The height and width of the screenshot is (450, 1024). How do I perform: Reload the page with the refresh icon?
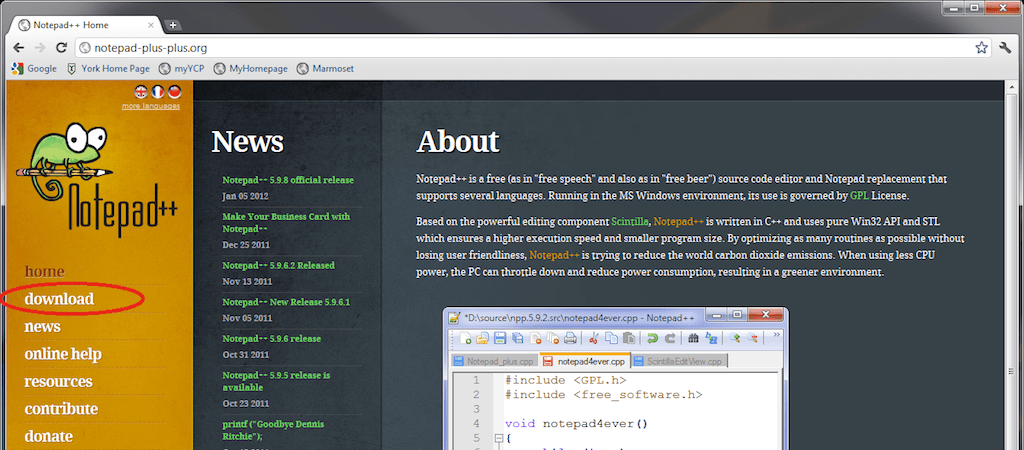[x=61, y=48]
